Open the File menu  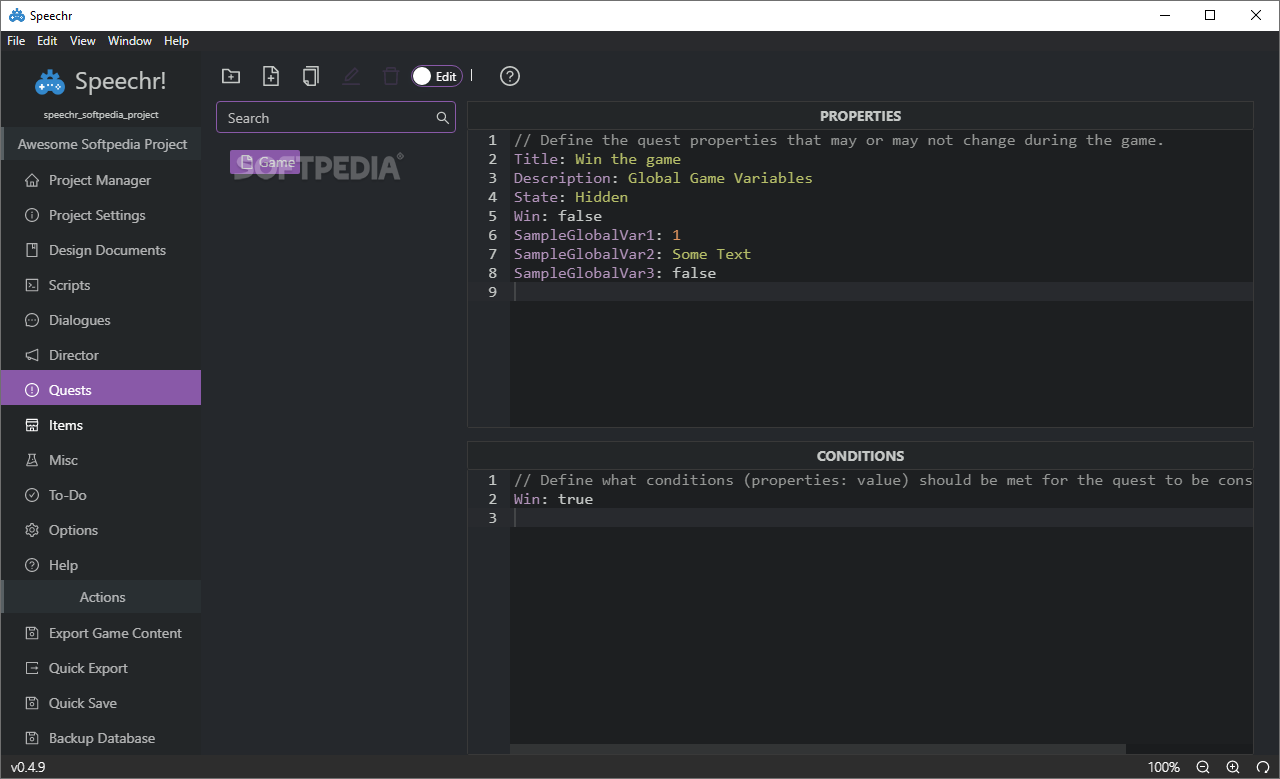(16, 41)
